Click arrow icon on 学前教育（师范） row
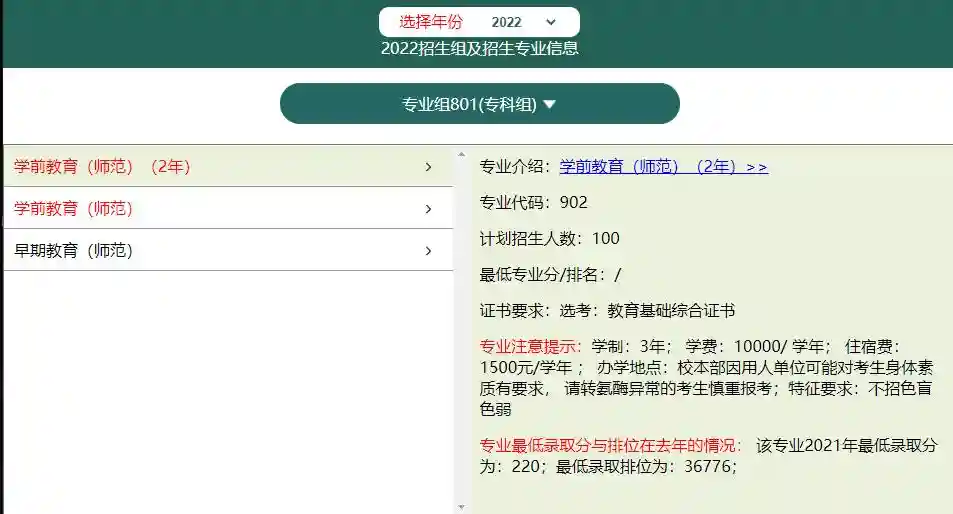The height and width of the screenshot is (514, 953). click(428, 209)
